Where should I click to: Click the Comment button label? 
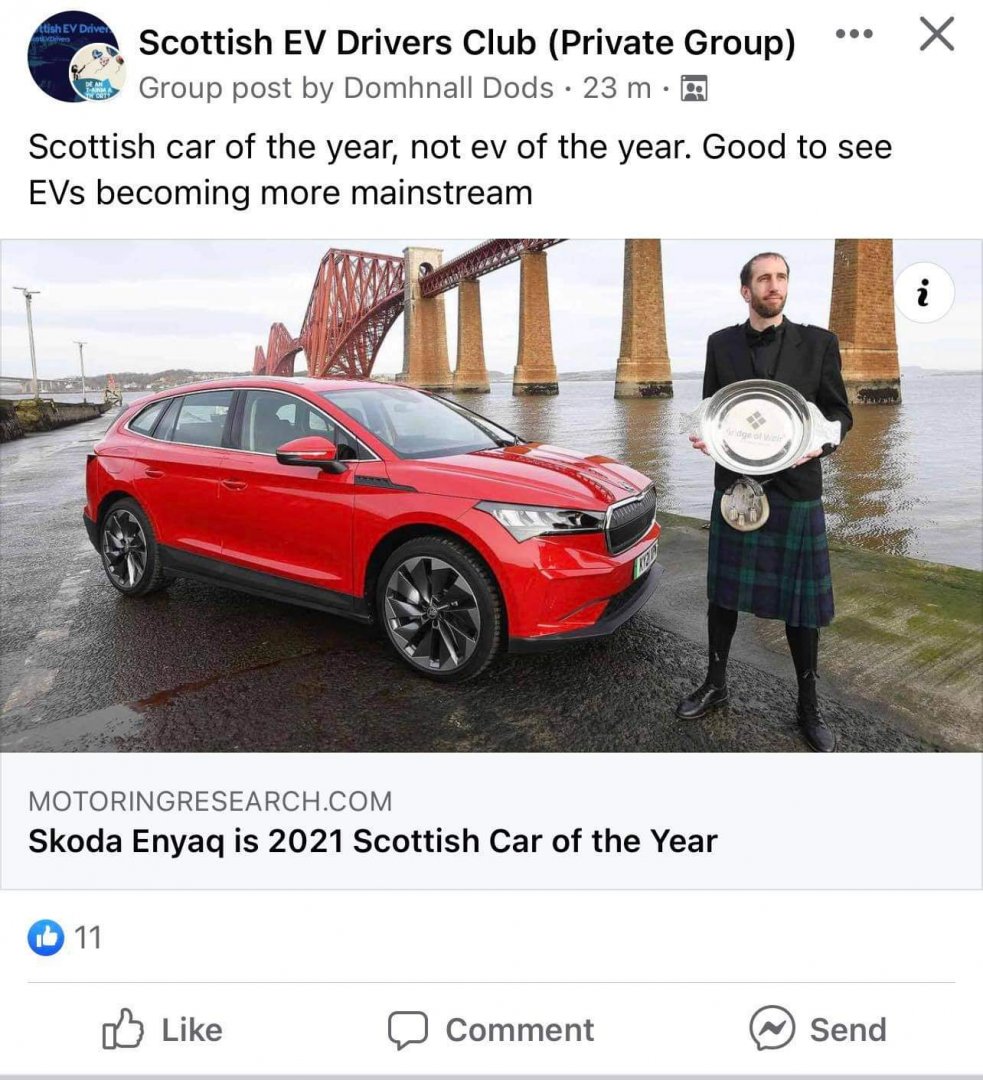pyautogui.click(x=519, y=1030)
